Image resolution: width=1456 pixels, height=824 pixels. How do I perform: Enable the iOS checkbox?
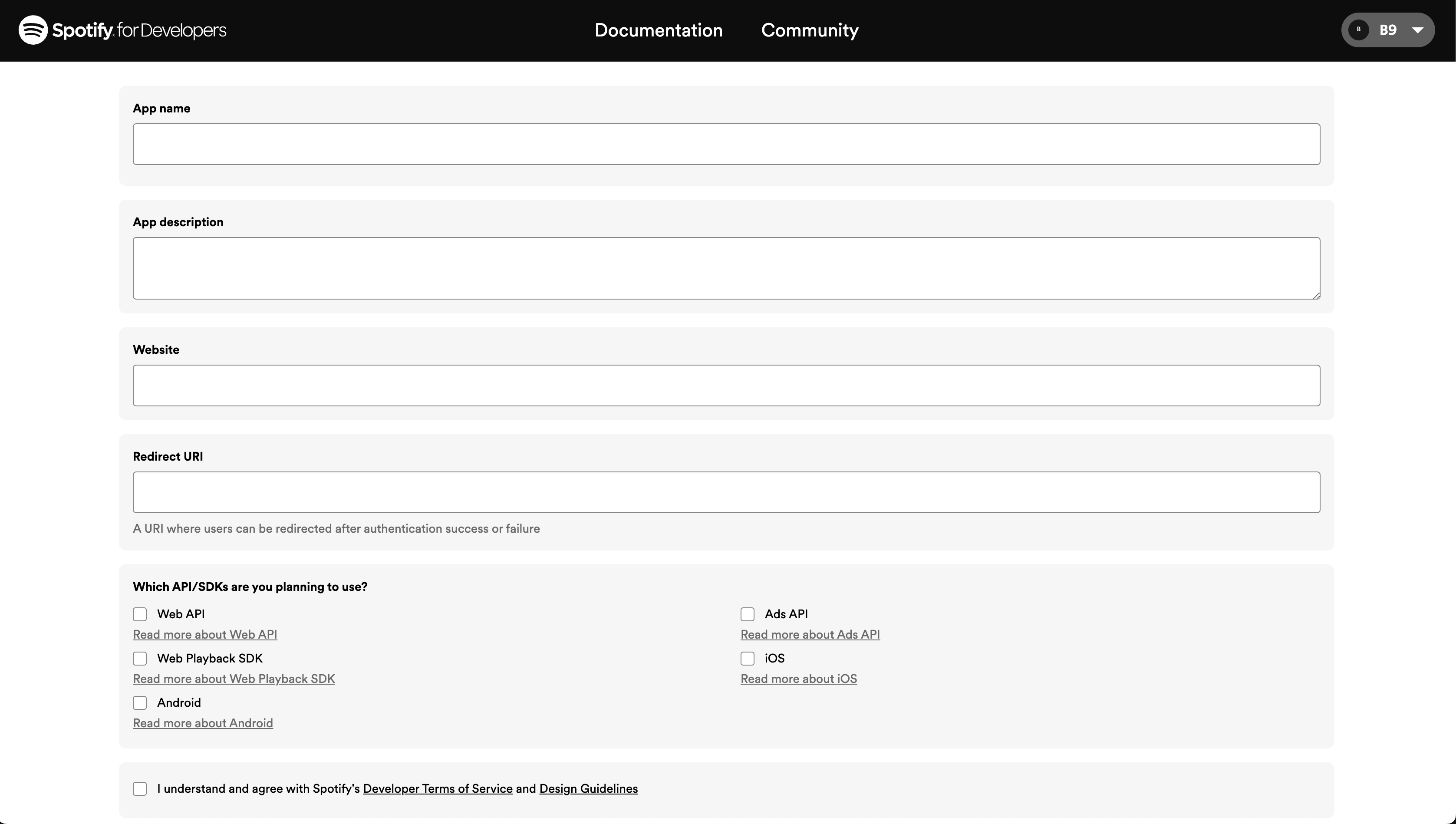point(748,658)
